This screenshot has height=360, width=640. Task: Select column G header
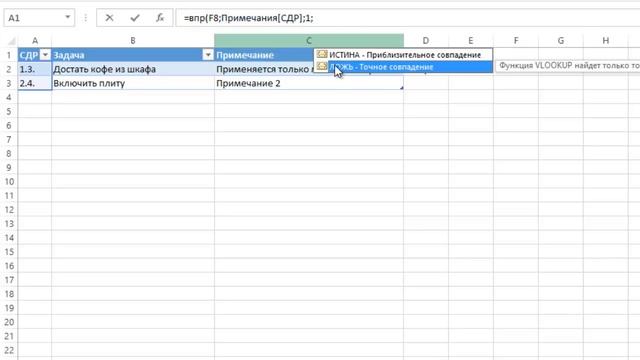pyautogui.click(x=561, y=40)
